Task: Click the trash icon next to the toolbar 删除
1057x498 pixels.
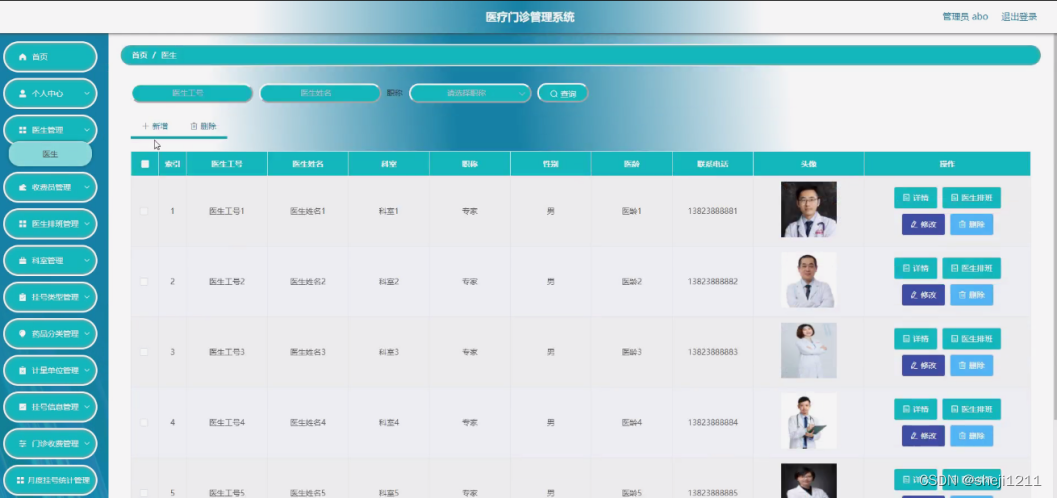Action: tap(194, 126)
